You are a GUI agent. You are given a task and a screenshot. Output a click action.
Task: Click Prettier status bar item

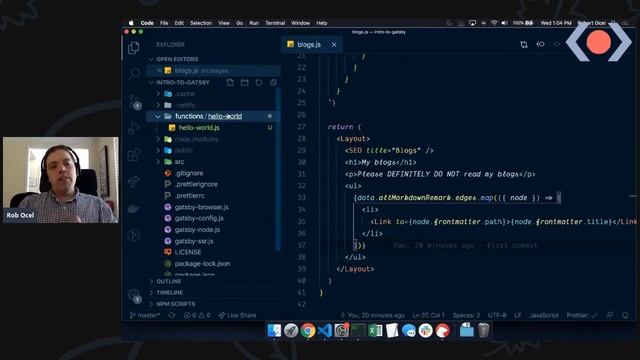coord(582,315)
